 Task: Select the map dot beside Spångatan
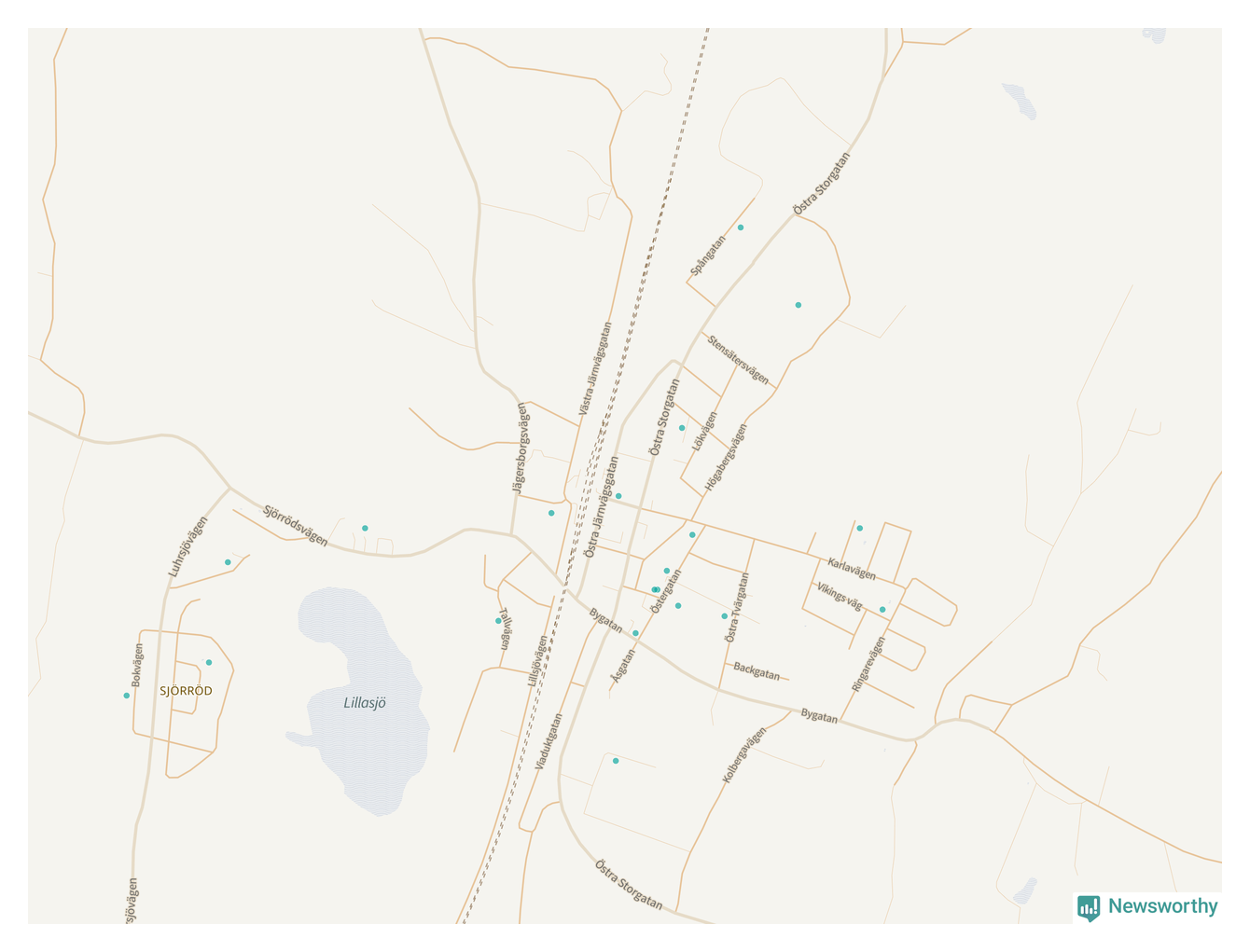click(741, 228)
